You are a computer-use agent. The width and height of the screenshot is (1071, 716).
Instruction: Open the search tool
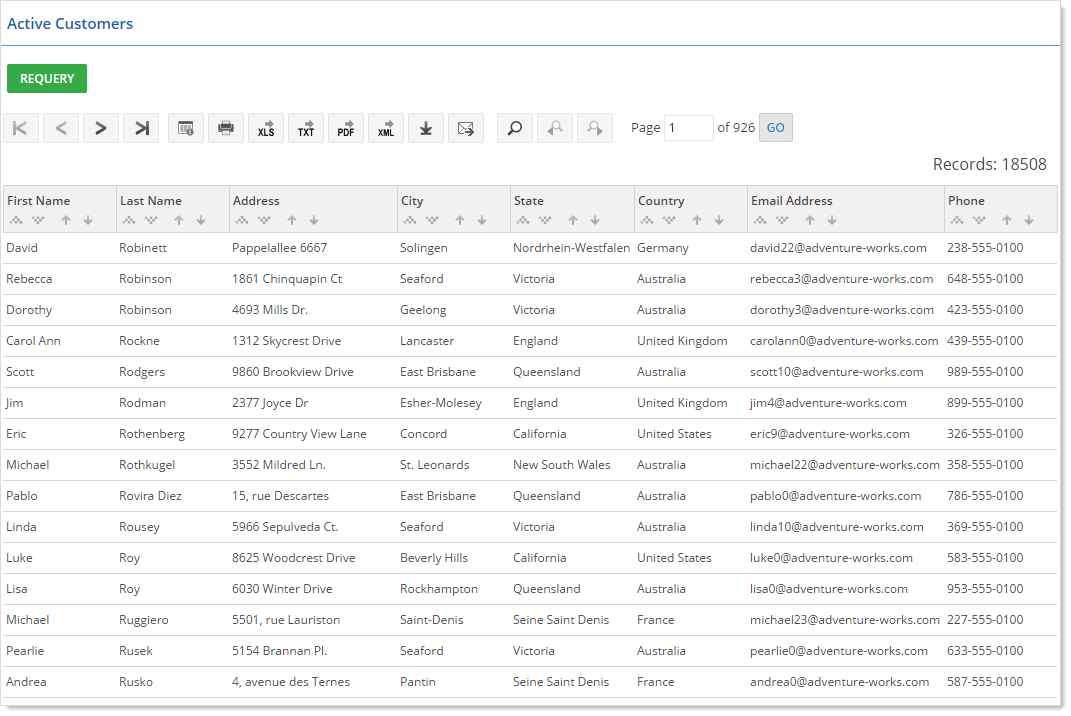pyautogui.click(x=514, y=127)
